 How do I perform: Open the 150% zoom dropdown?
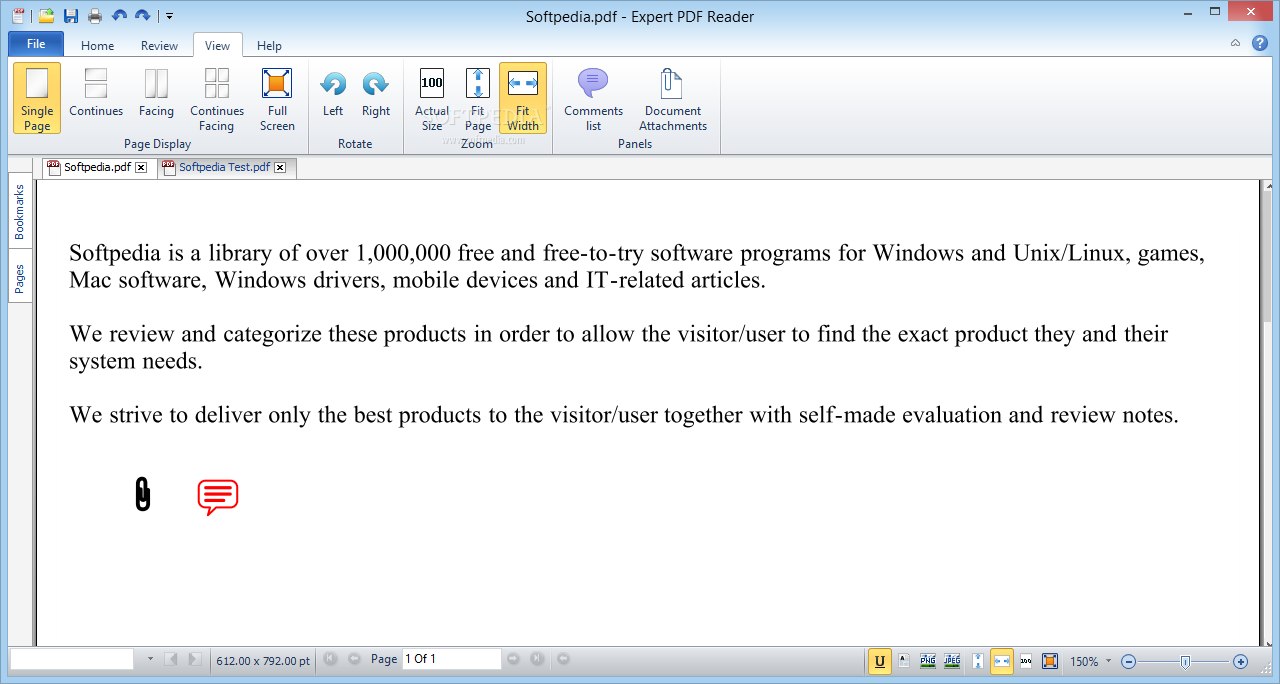click(x=1108, y=662)
